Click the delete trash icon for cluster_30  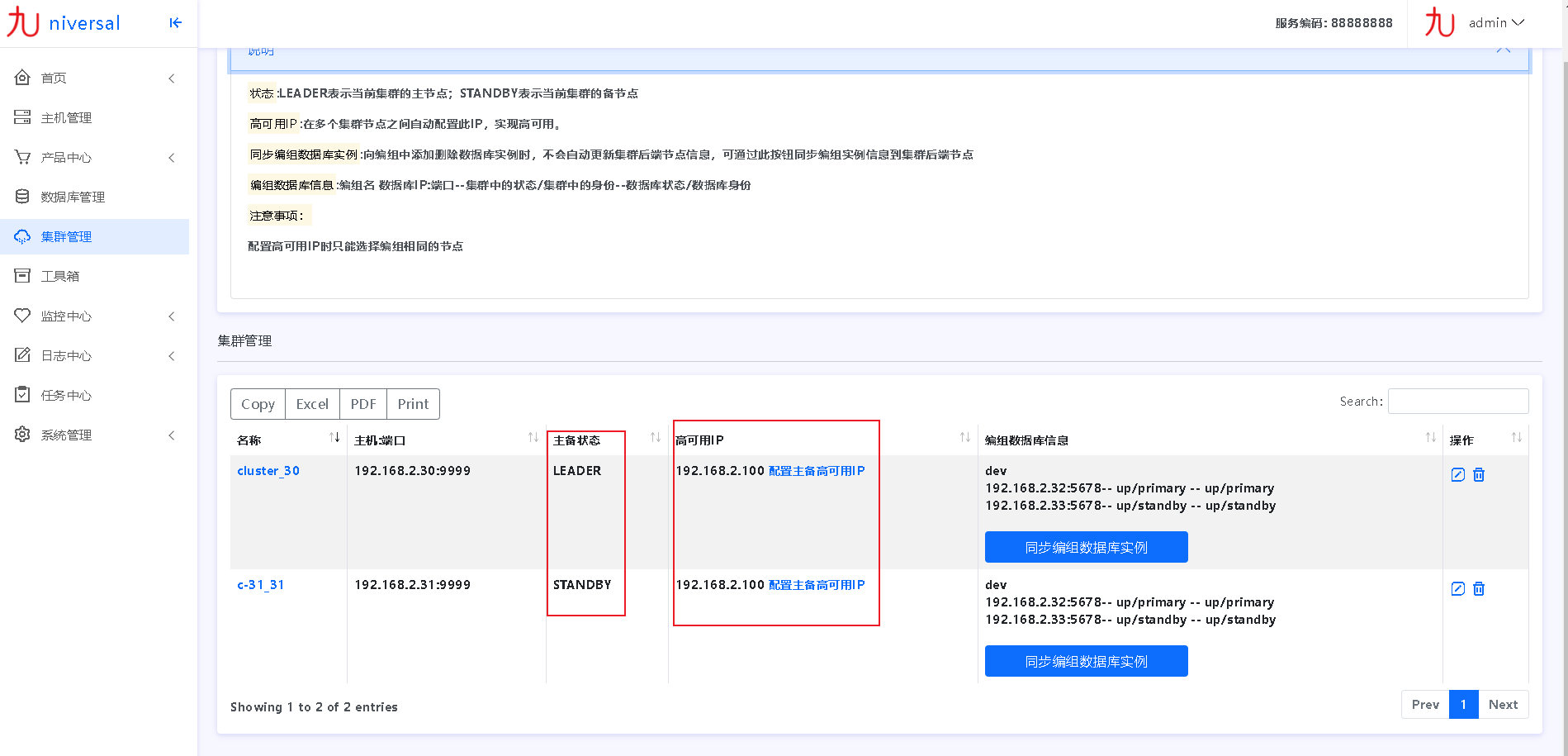pos(1479,474)
